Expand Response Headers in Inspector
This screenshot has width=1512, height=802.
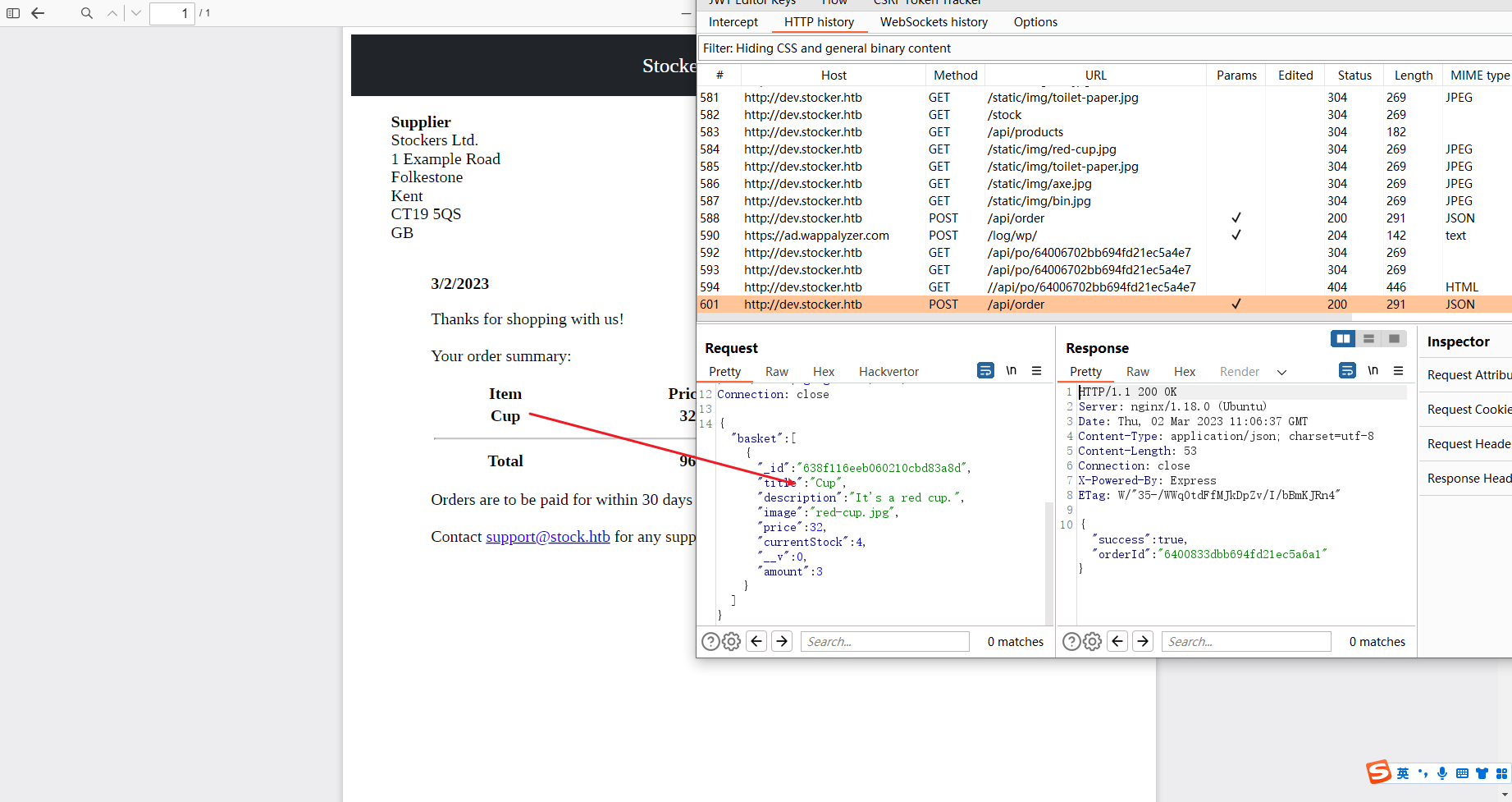coord(1467,479)
